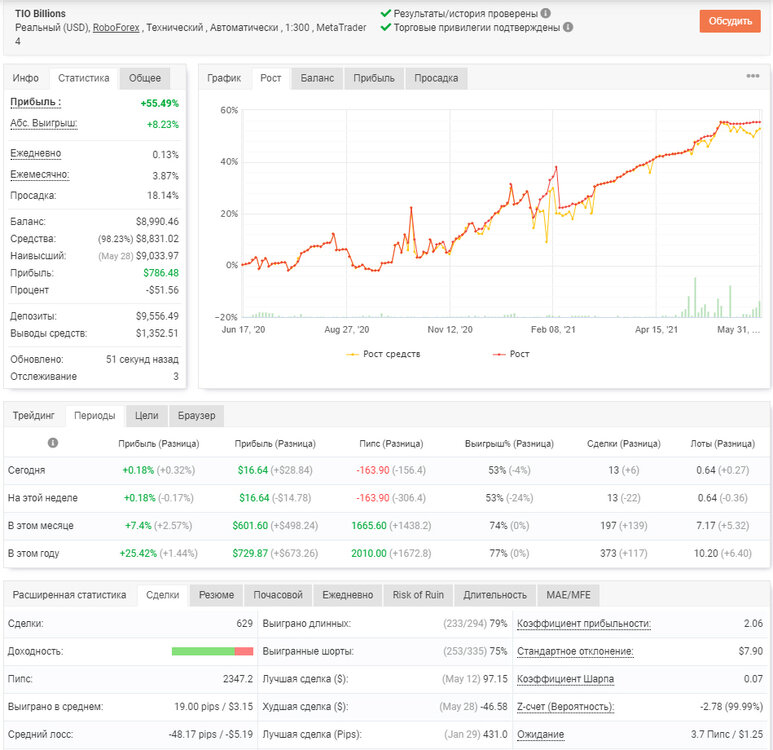
Task: Click the Z-счет (Вероятность) label
Action: tap(566, 707)
